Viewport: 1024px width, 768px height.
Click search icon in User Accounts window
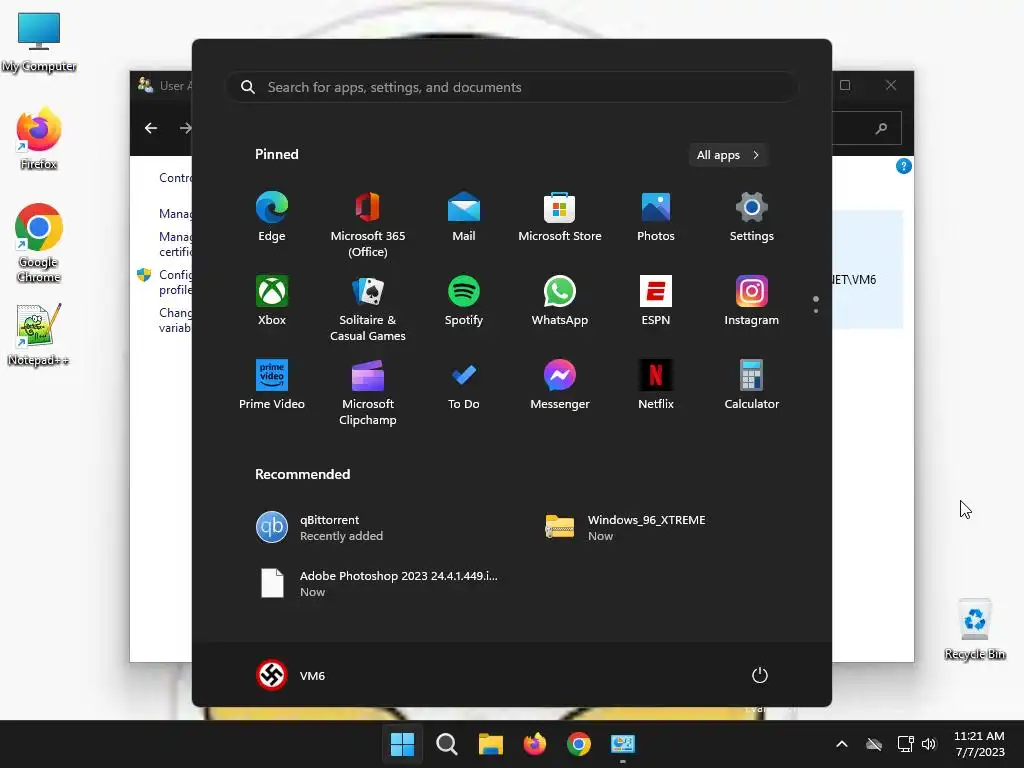click(882, 128)
